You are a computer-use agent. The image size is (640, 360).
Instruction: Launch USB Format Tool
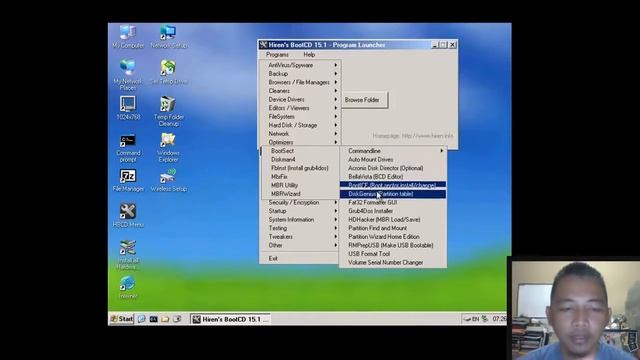click(393, 254)
